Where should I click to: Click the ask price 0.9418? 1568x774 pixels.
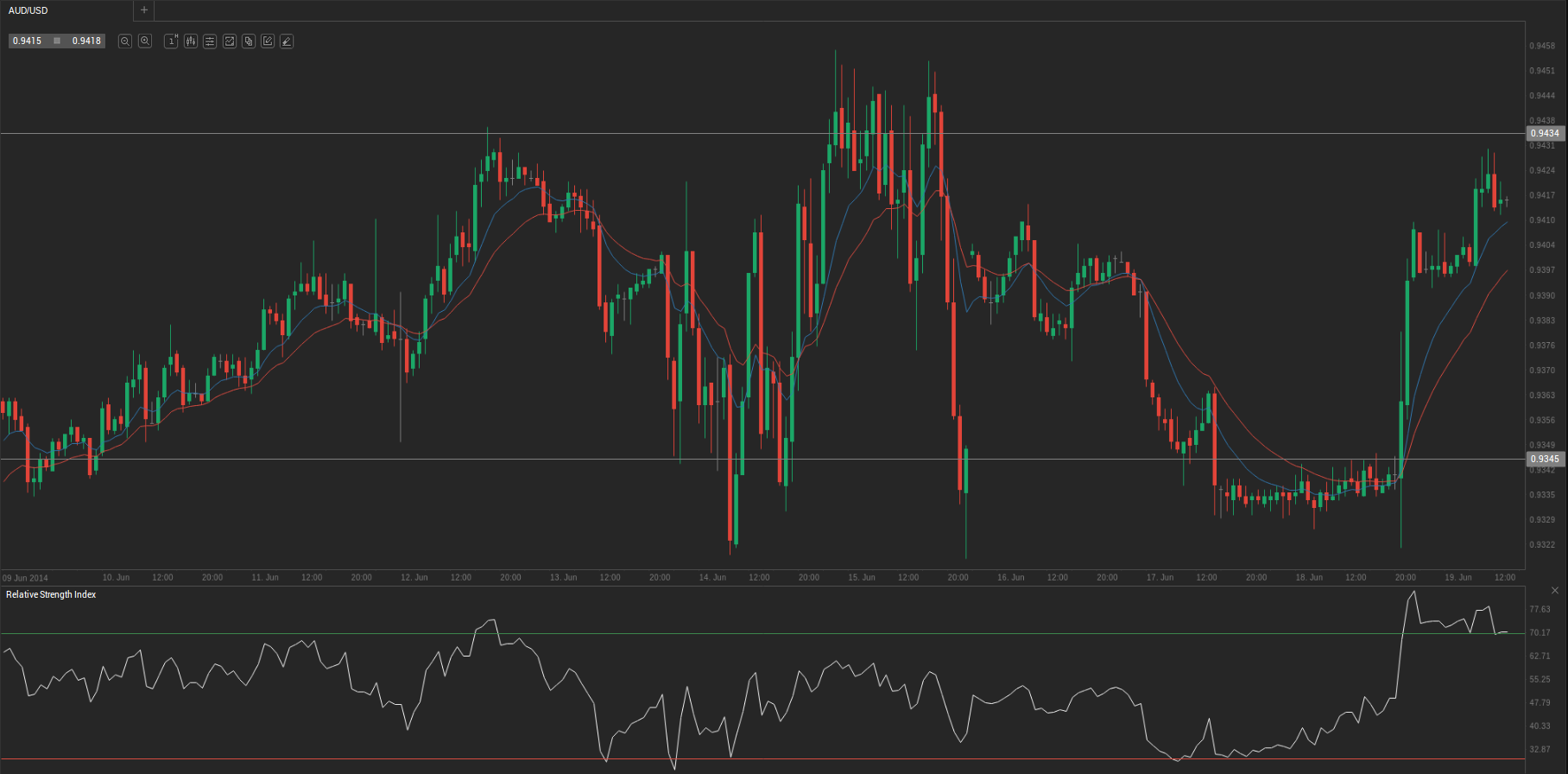click(x=86, y=41)
